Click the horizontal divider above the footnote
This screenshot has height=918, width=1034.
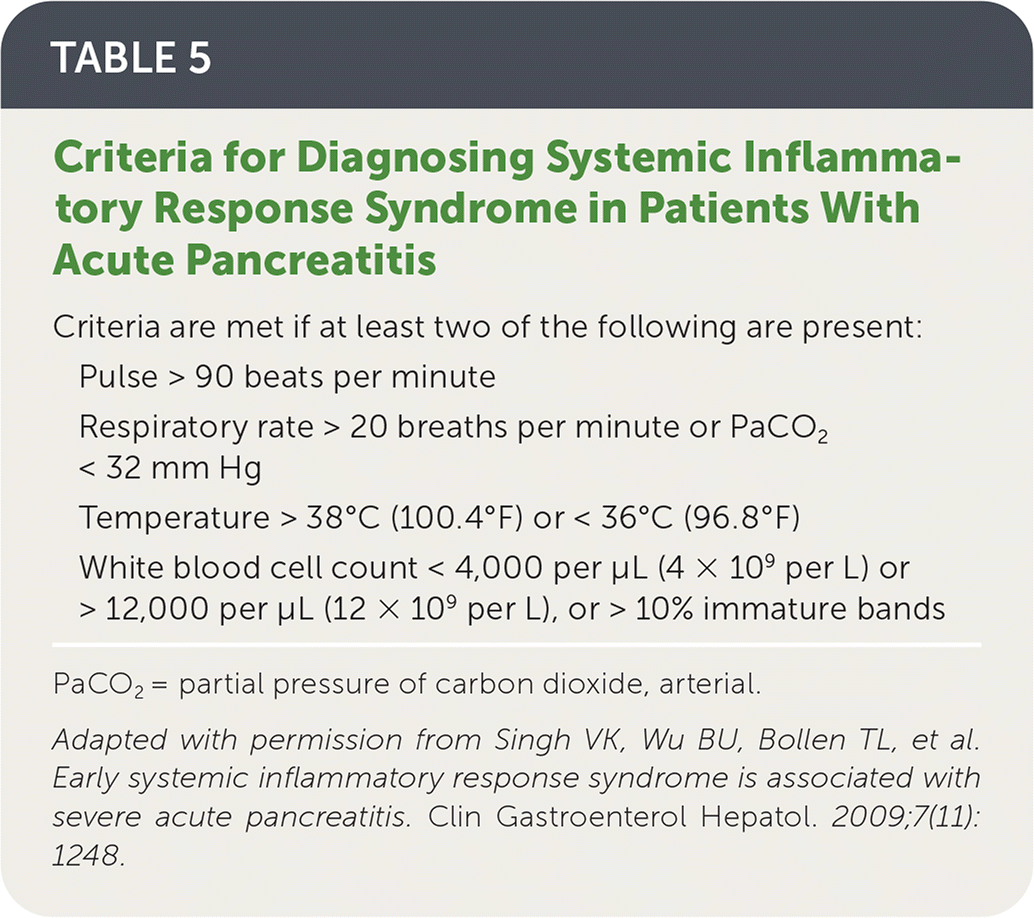point(517,641)
